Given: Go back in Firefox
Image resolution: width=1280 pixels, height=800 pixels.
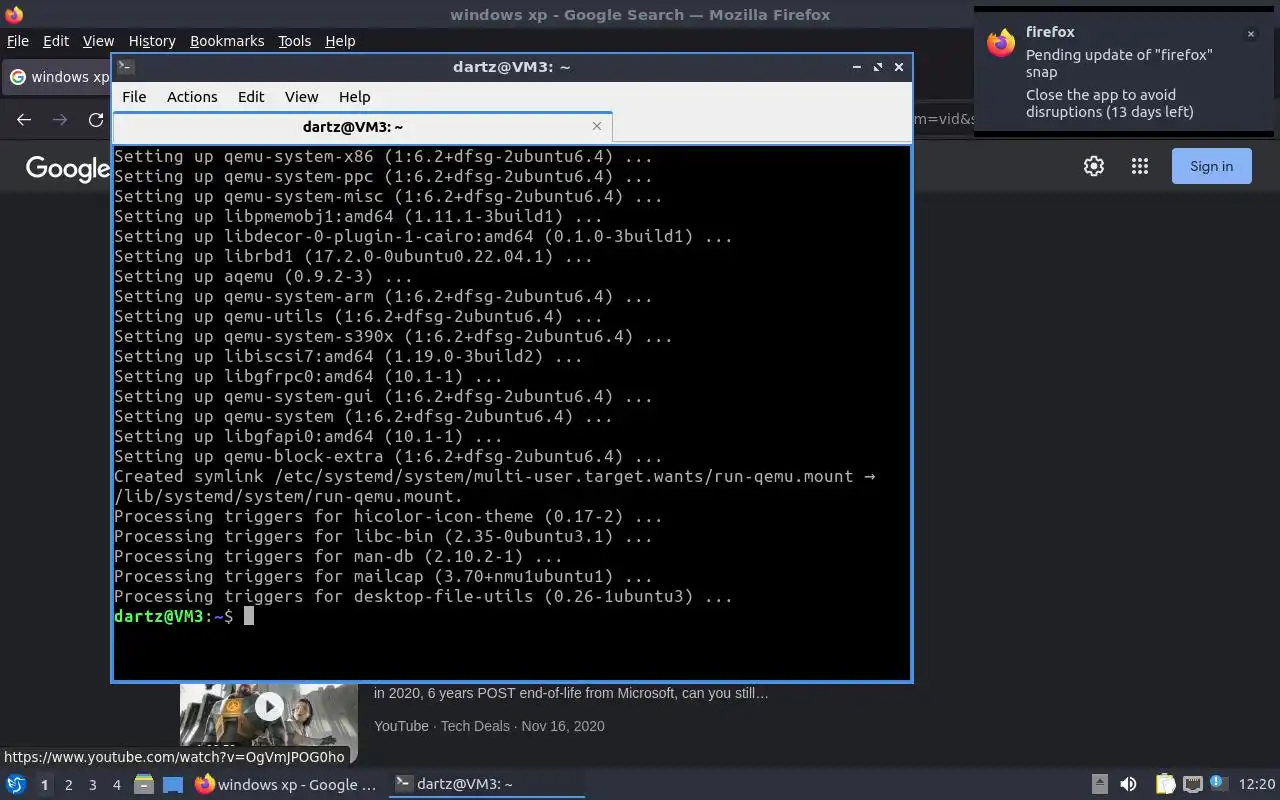Looking at the screenshot, I should pos(24,119).
